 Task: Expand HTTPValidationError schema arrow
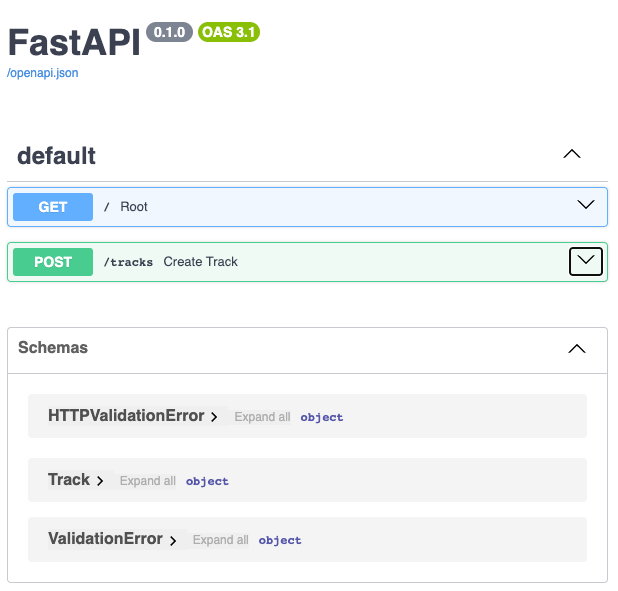[x=214, y=417]
